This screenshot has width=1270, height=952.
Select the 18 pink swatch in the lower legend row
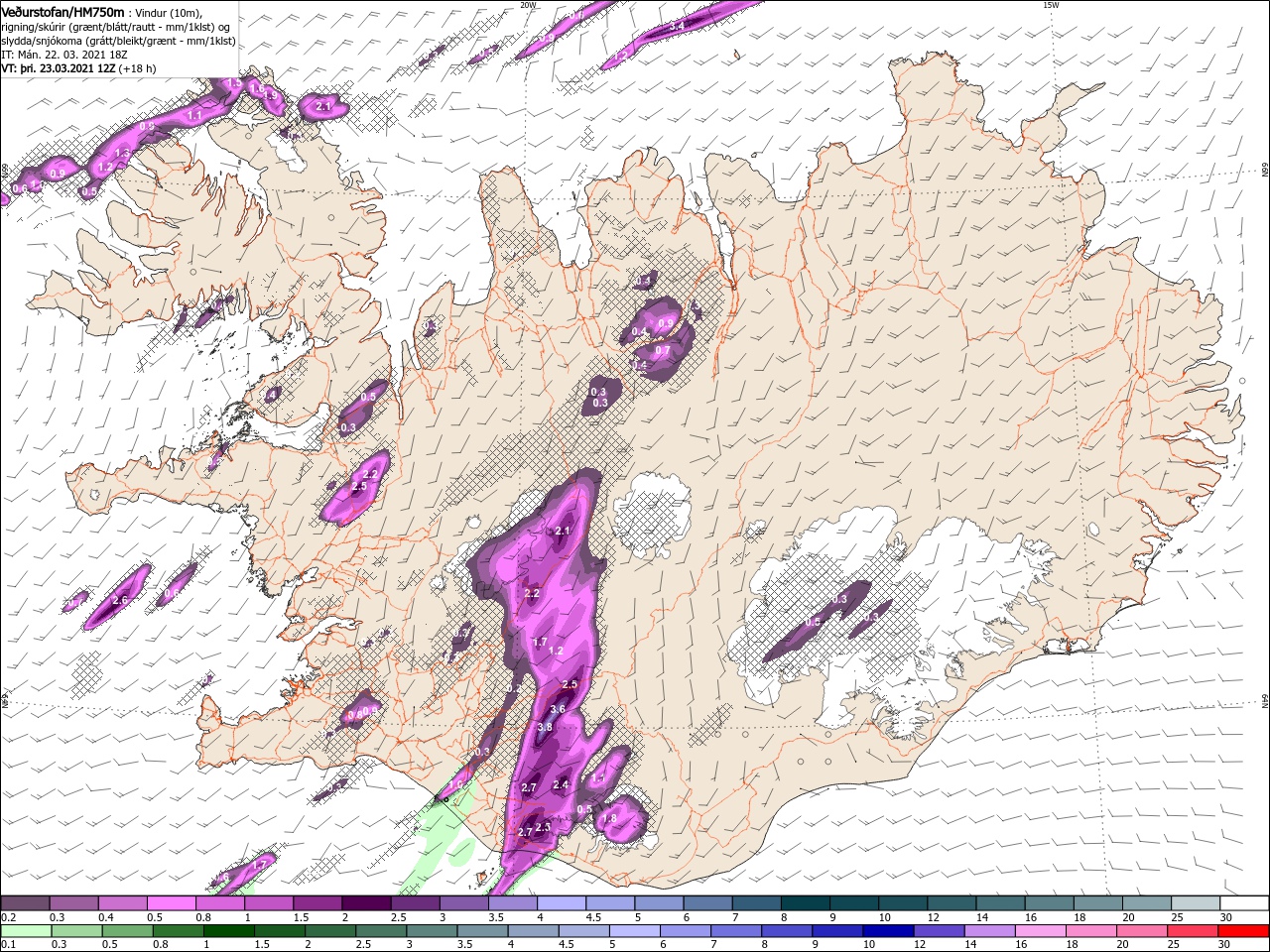tap(1091, 930)
